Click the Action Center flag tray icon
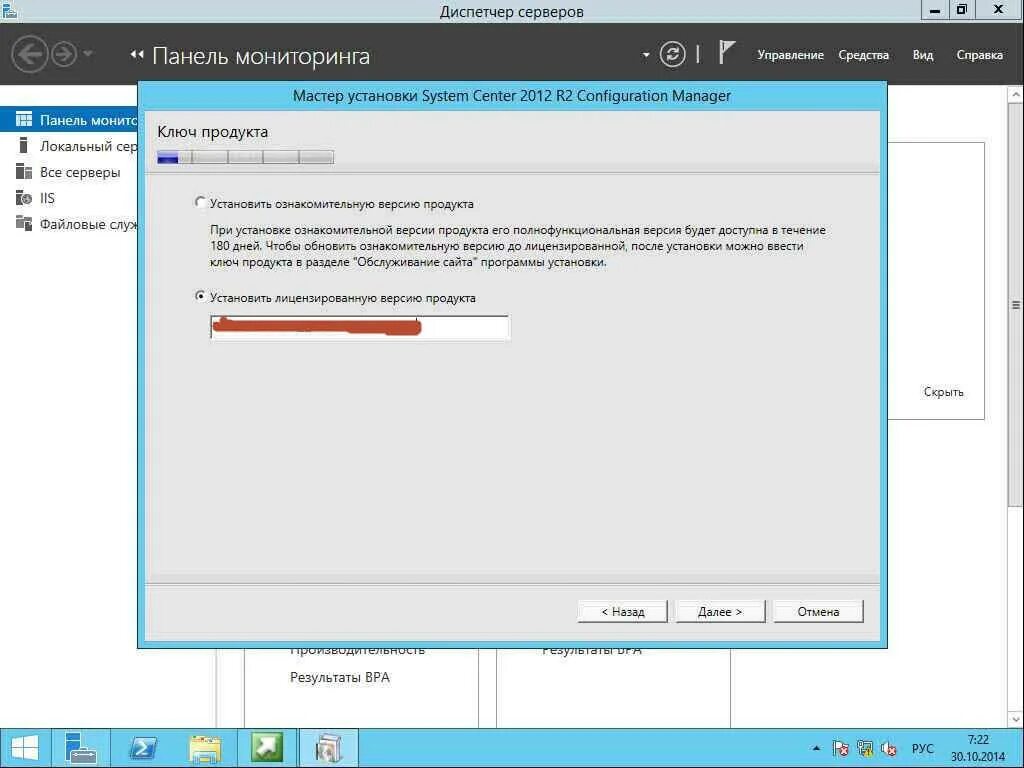 [840, 748]
